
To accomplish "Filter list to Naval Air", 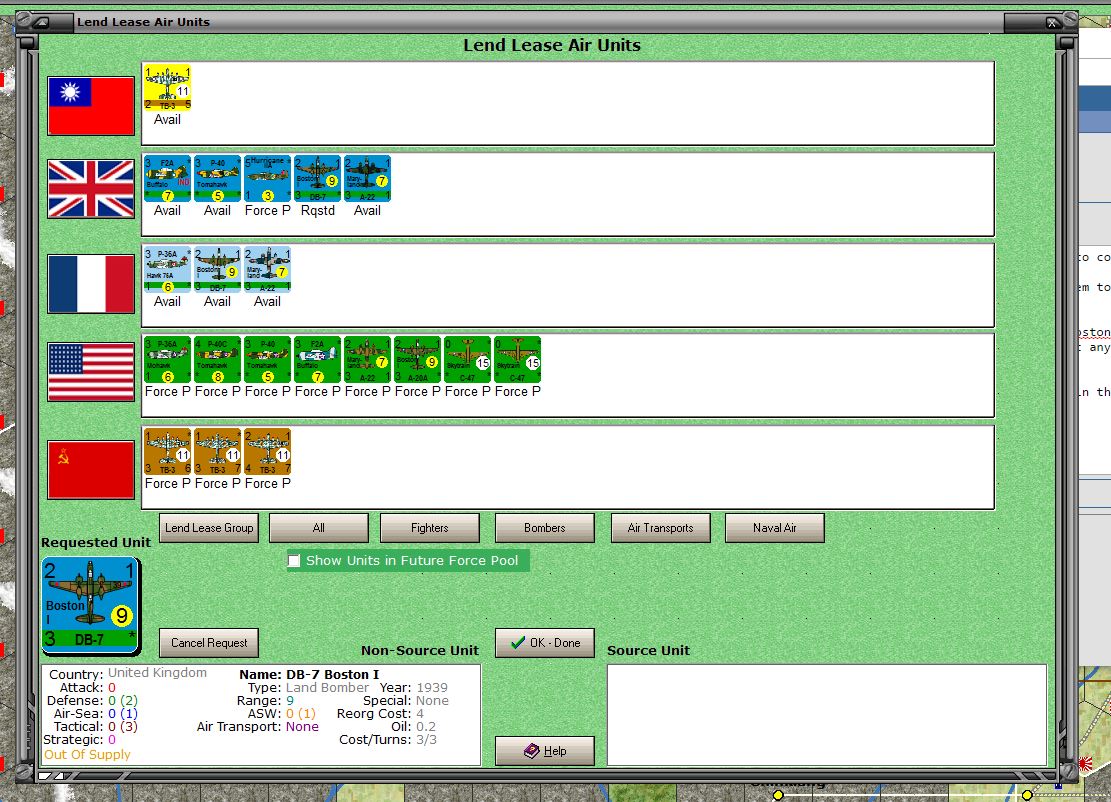I will click(774, 528).
